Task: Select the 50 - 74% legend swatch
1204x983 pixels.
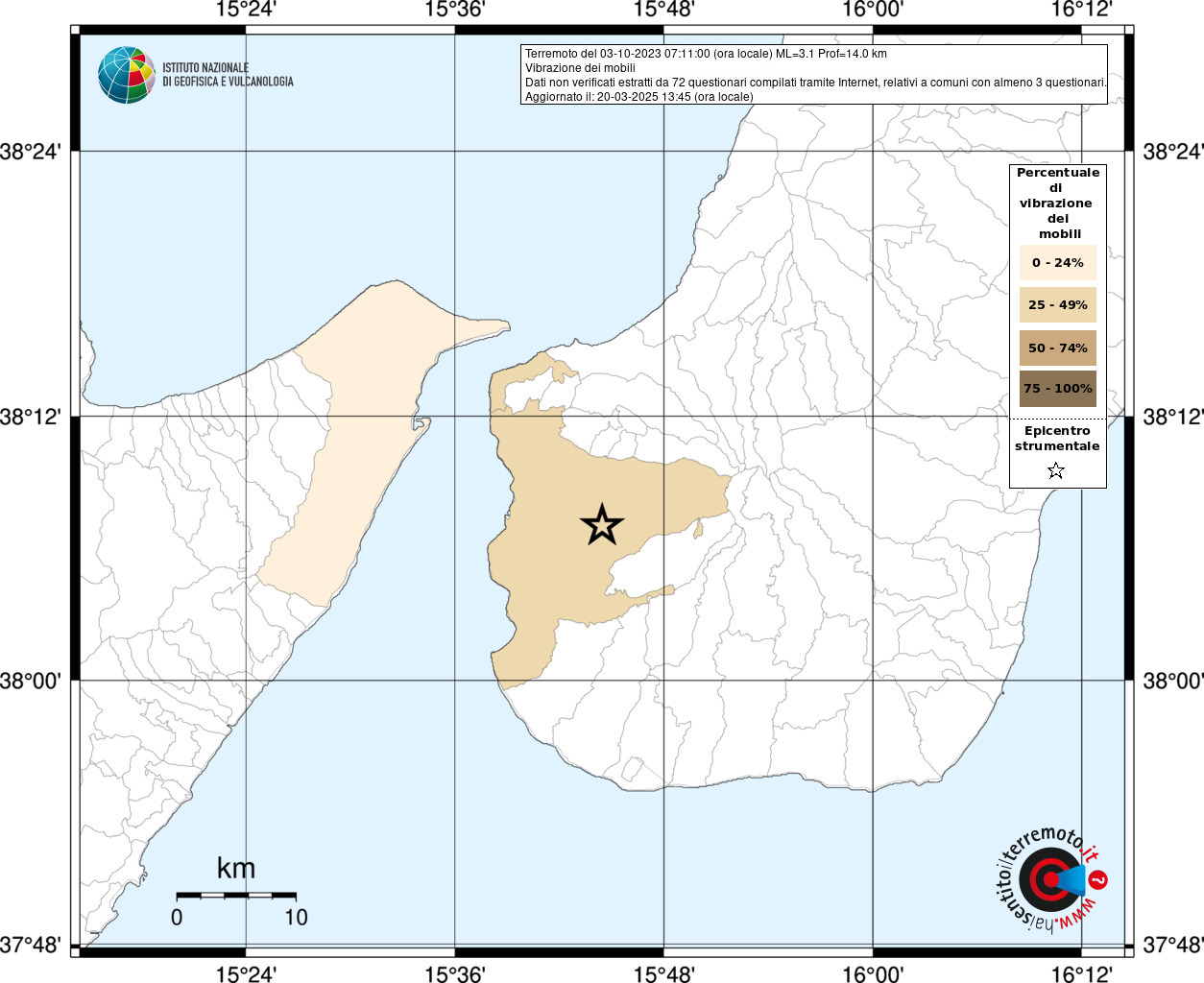Action: [1058, 348]
